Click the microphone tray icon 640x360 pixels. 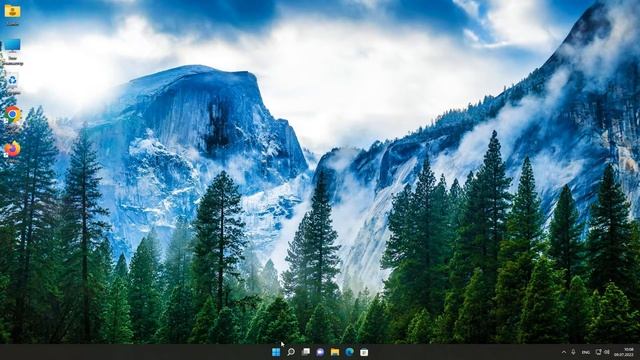tap(573, 352)
